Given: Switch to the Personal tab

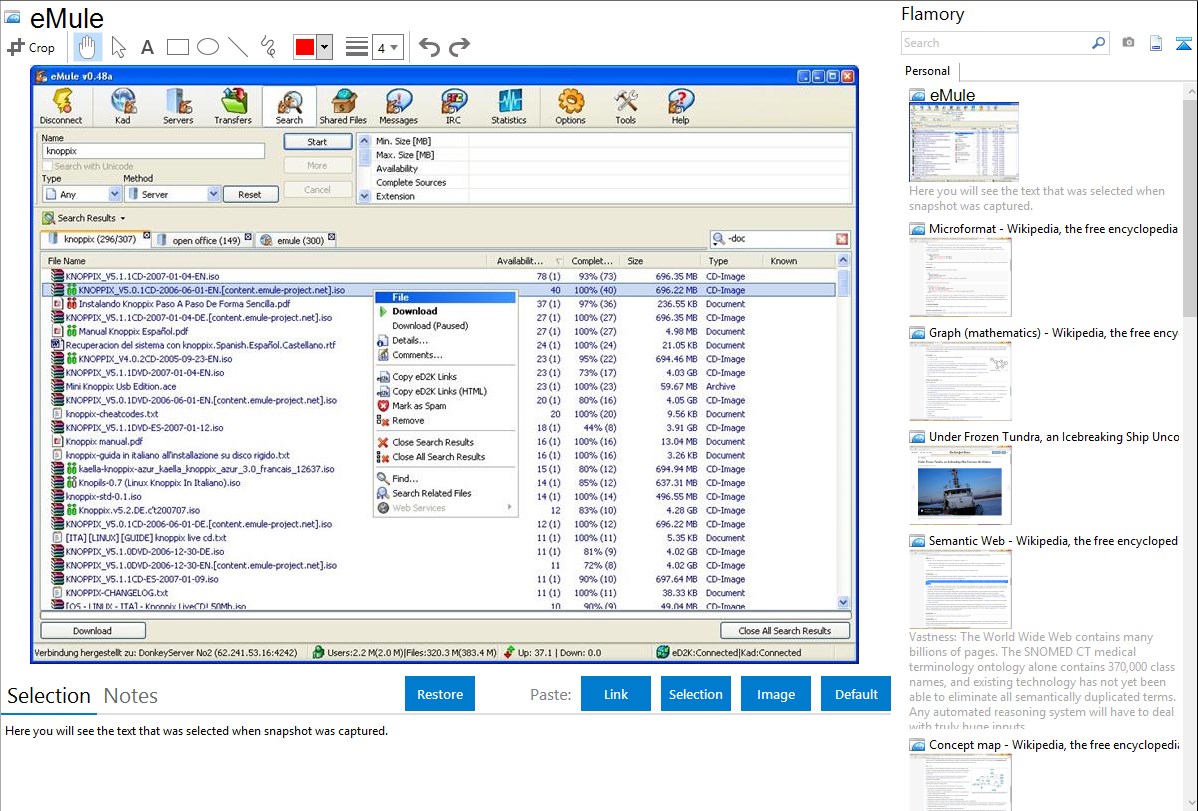Looking at the screenshot, I should [x=928, y=71].
